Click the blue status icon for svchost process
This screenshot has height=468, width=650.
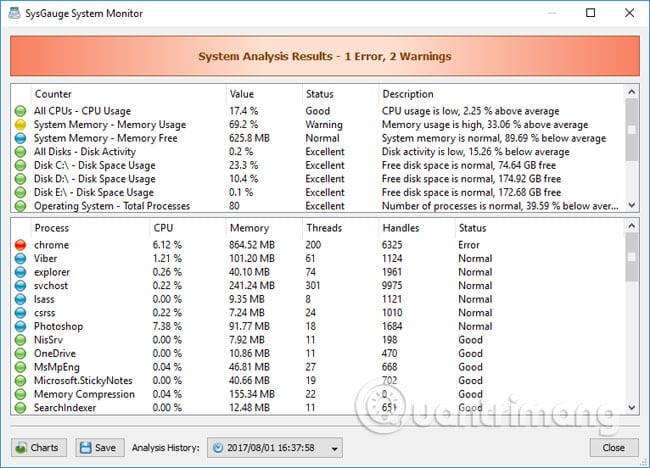click(20, 286)
